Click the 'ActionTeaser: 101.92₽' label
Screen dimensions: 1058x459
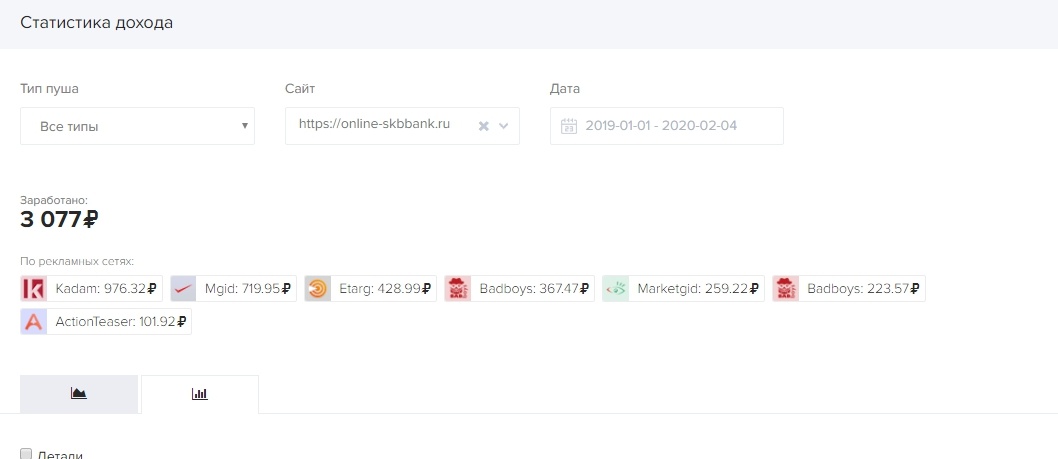point(121,323)
